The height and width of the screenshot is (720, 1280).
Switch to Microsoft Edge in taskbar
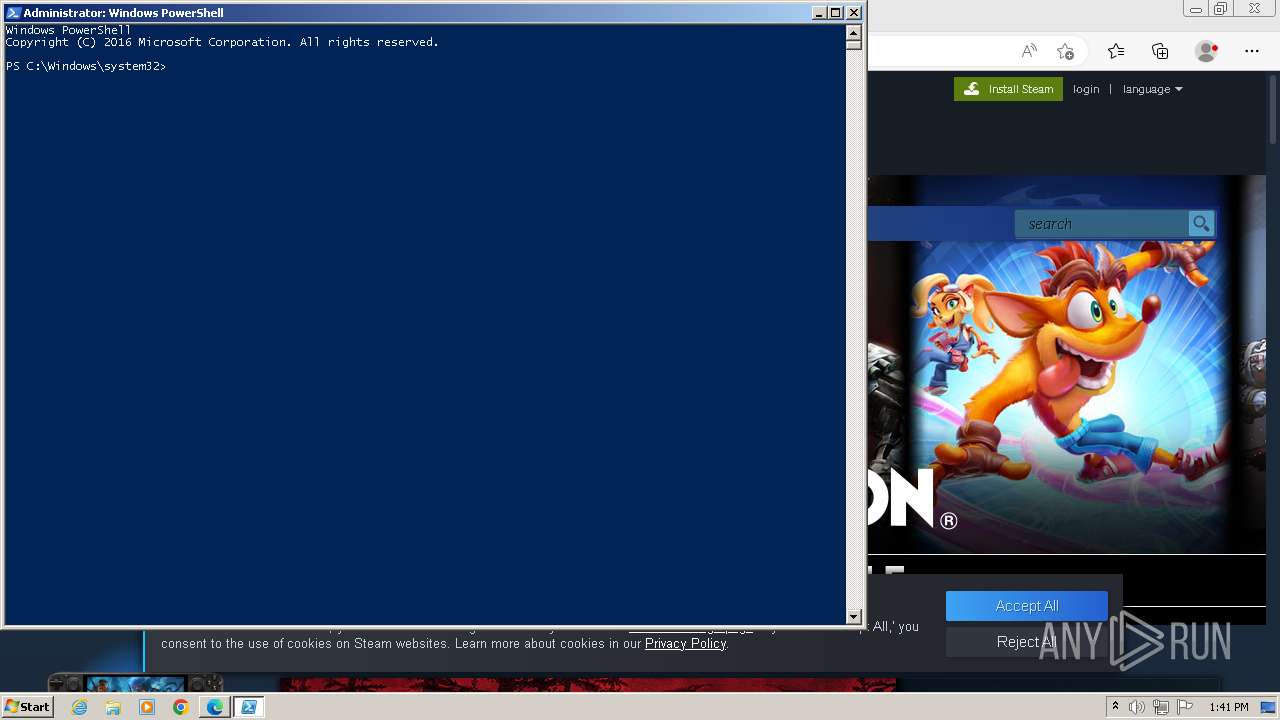[214, 707]
